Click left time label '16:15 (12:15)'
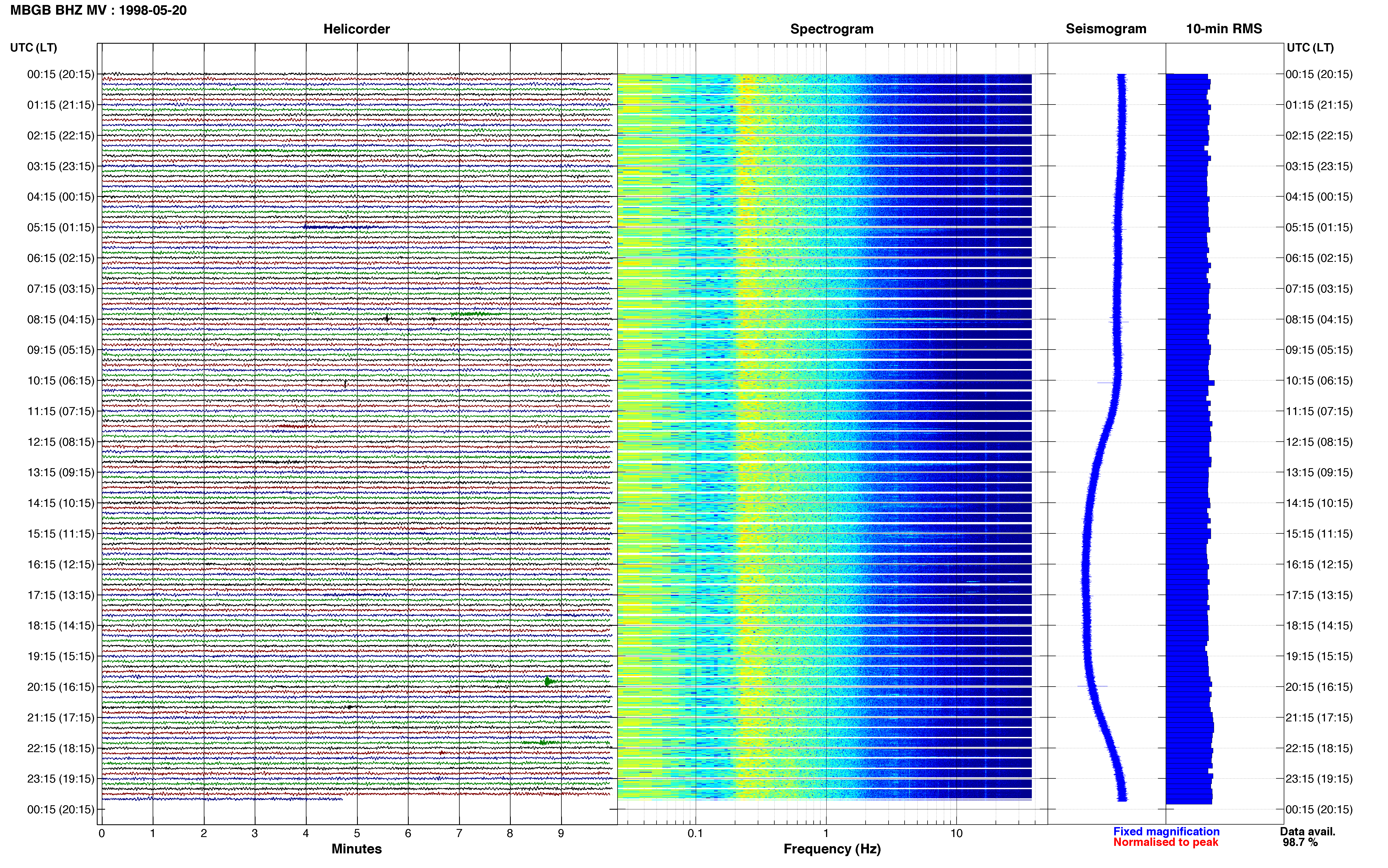1388x868 pixels. (61, 564)
